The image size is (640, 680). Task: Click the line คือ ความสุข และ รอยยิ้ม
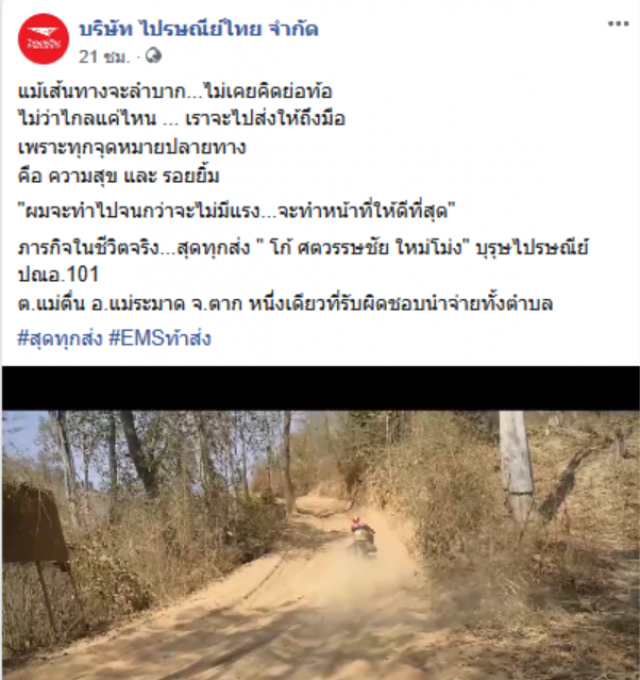point(118,176)
